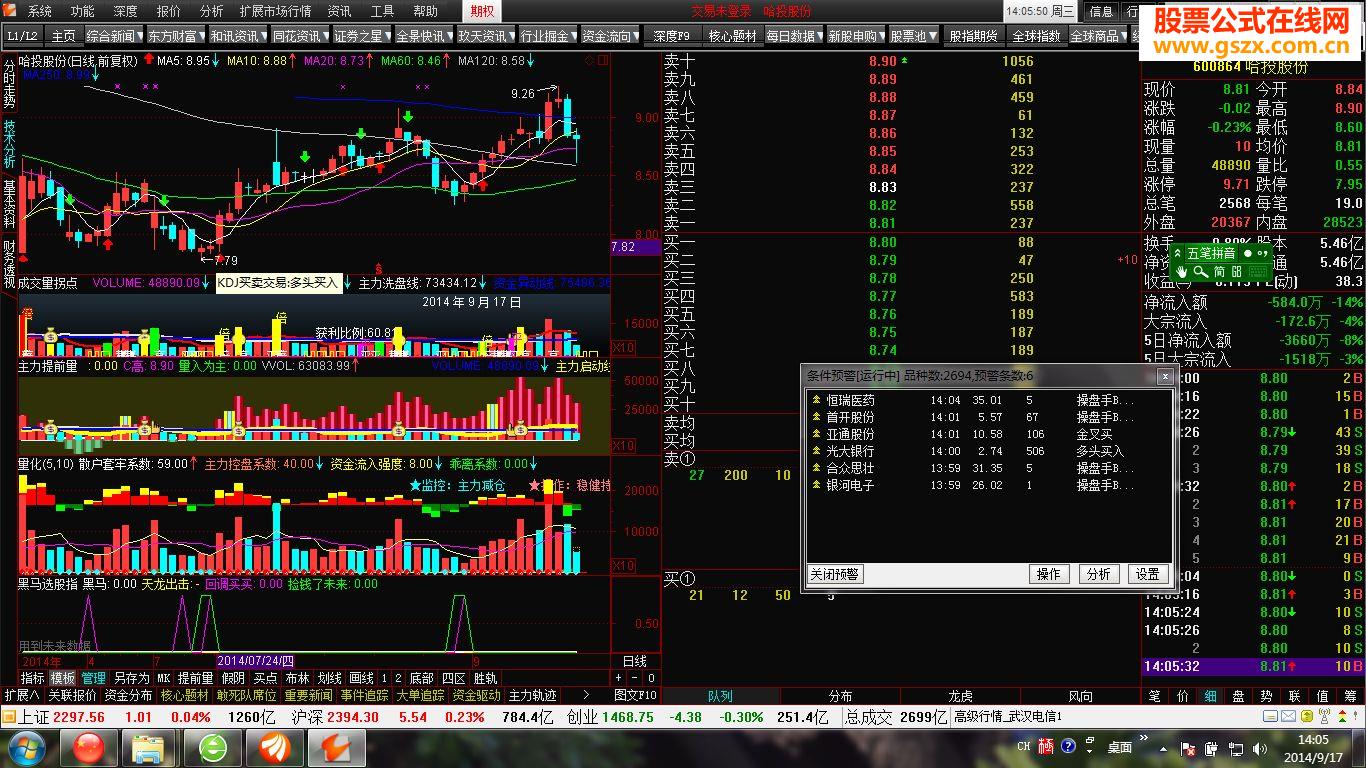Open File Explorer from the taskbar
1366x768 pixels.
(150, 748)
